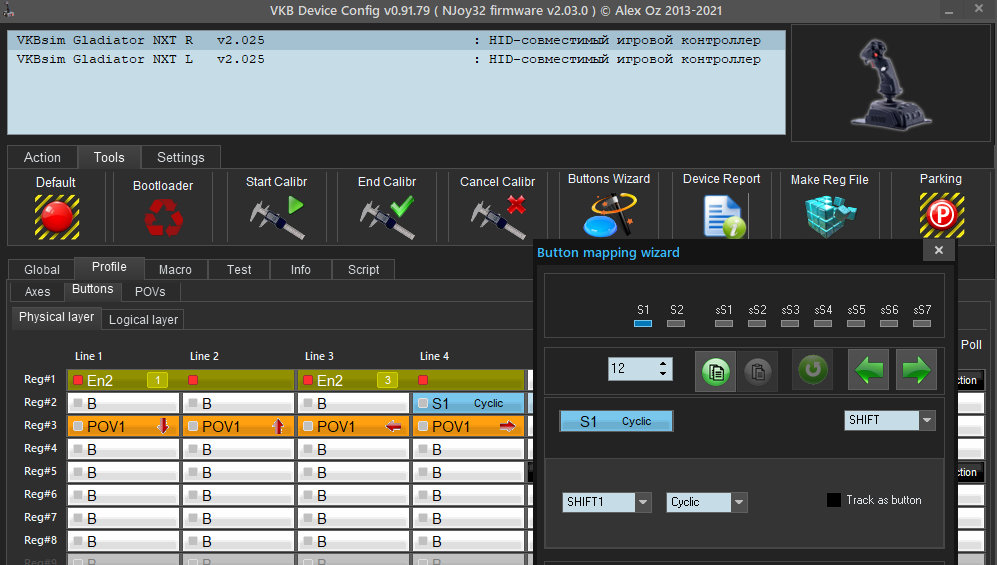Open the Test tab
Image resolution: width=997 pixels, height=565 pixels.
tap(239, 269)
